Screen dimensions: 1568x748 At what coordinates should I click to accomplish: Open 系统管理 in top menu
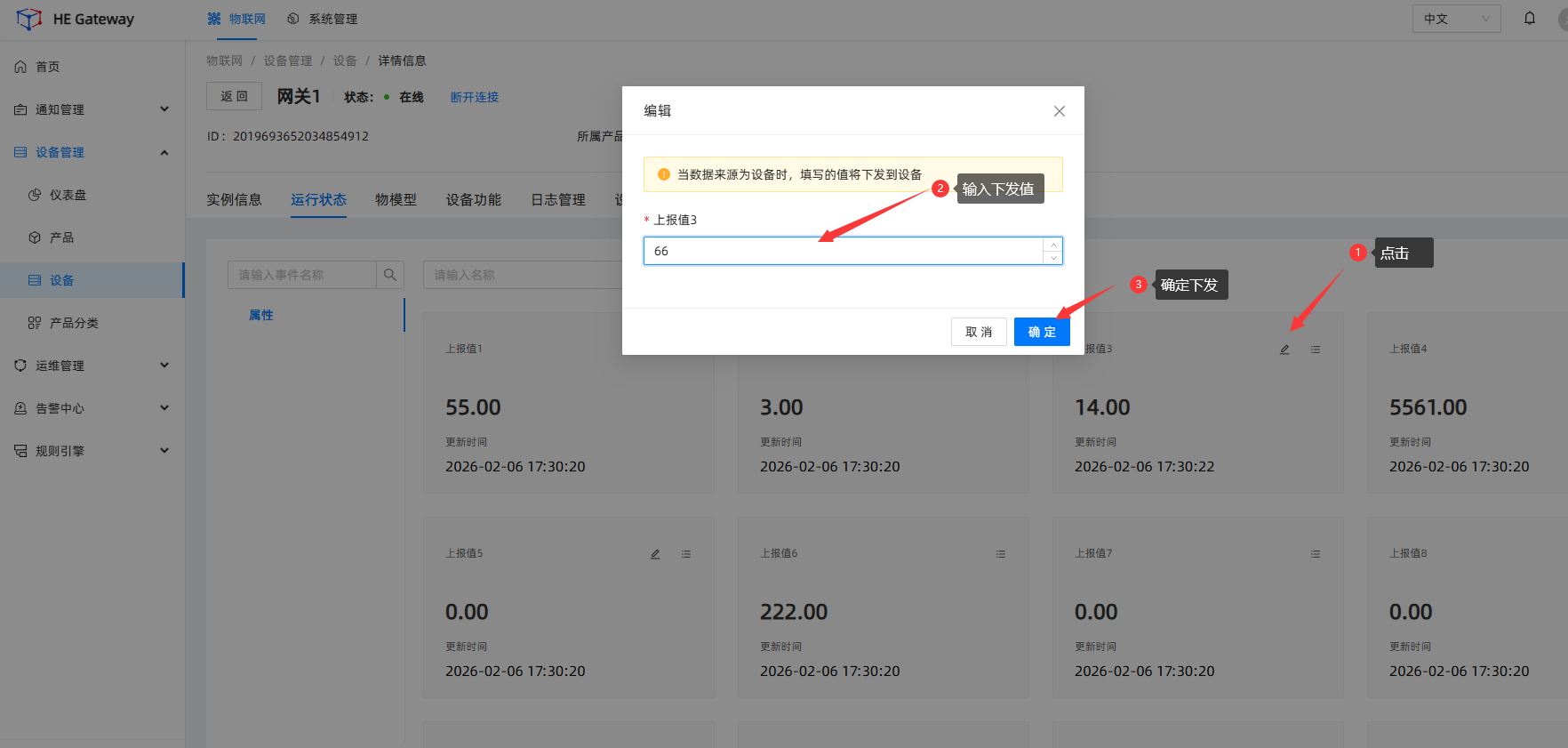(323, 19)
